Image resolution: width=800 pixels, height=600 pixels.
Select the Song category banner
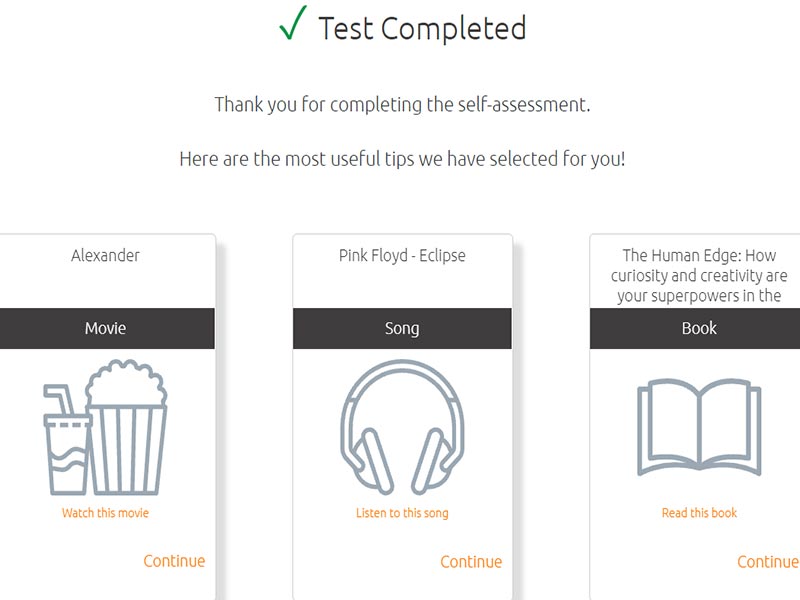(402, 328)
